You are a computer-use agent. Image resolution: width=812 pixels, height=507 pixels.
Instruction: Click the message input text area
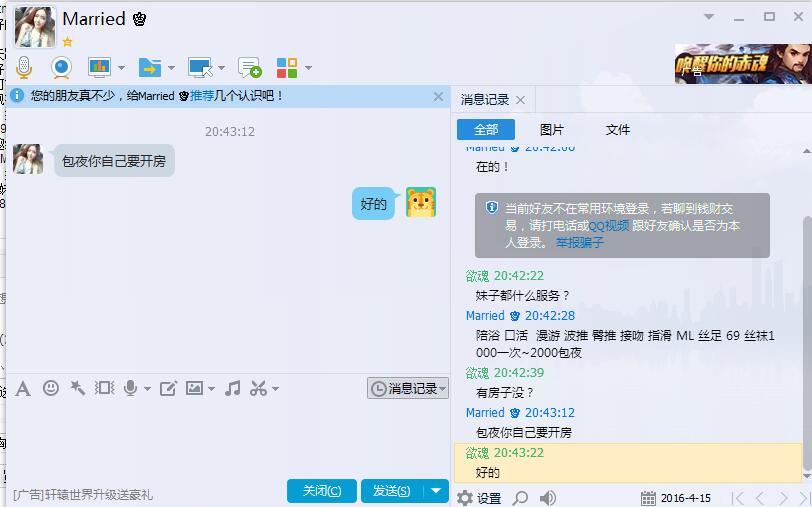coord(228,438)
